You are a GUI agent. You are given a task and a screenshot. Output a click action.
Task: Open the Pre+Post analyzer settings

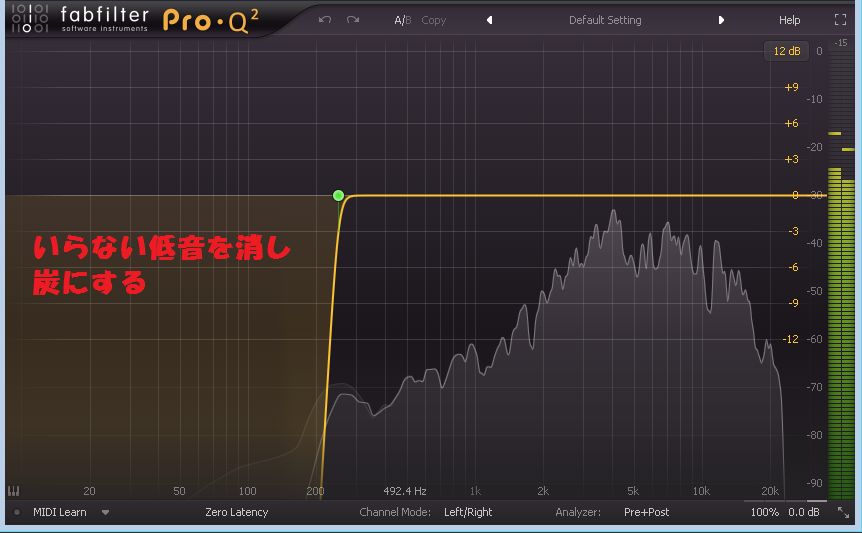(x=646, y=512)
